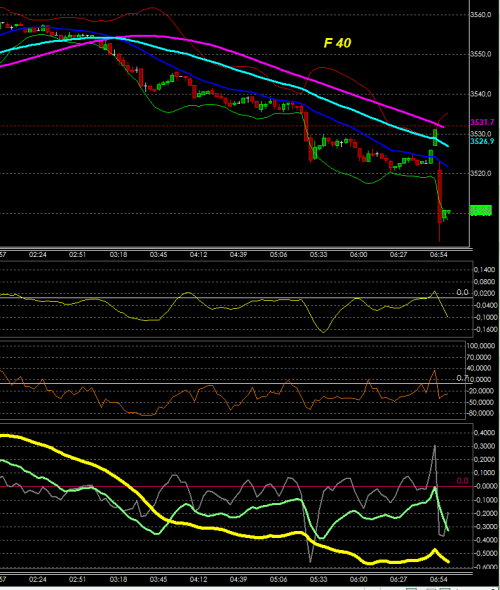Click the divider bar below the price chart time axis
This screenshot has width=500, height=590.
click(x=236, y=248)
